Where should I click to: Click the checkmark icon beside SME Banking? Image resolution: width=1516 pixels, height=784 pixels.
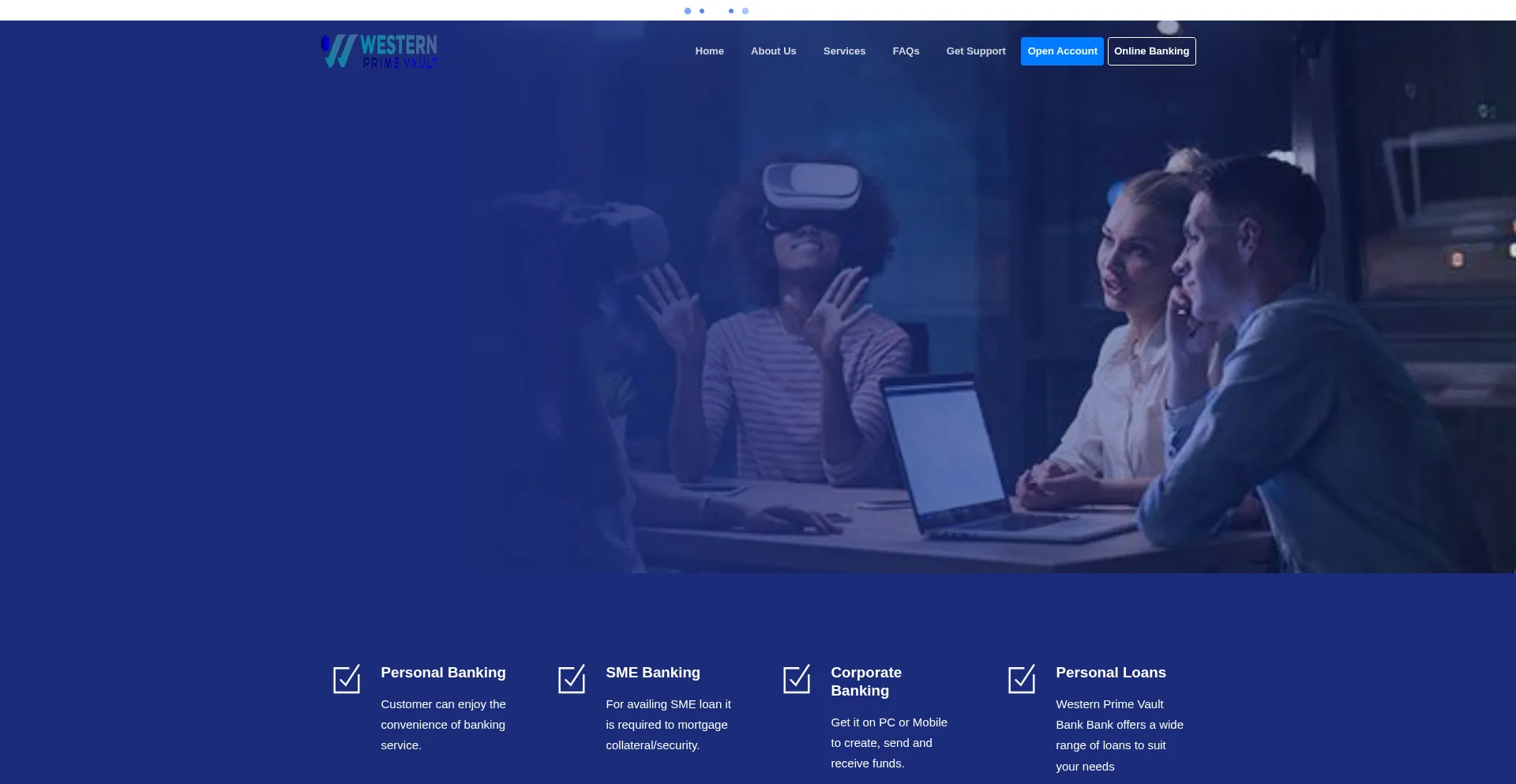pyautogui.click(x=572, y=679)
